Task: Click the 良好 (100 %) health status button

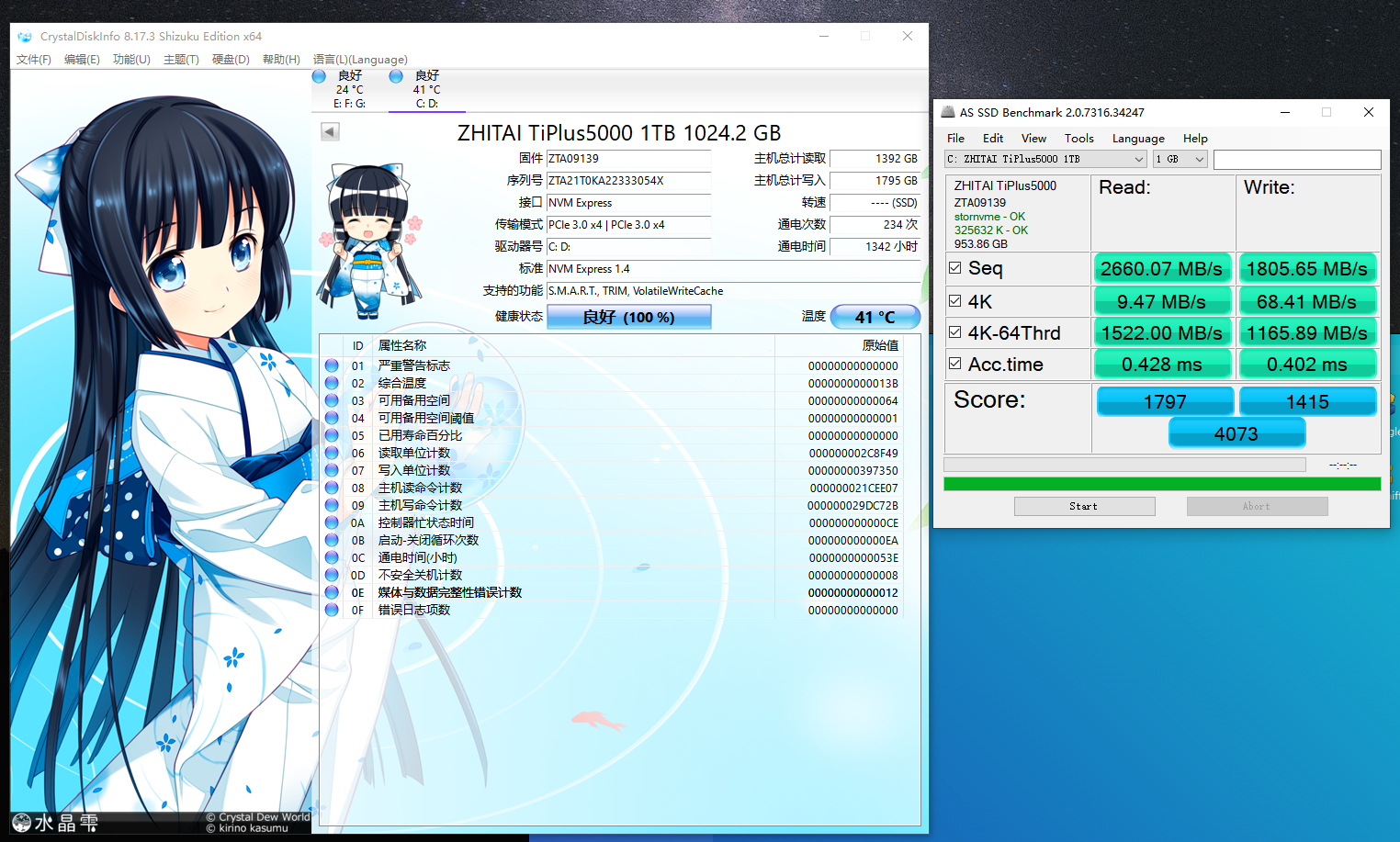Action: (x=628, y=317)
